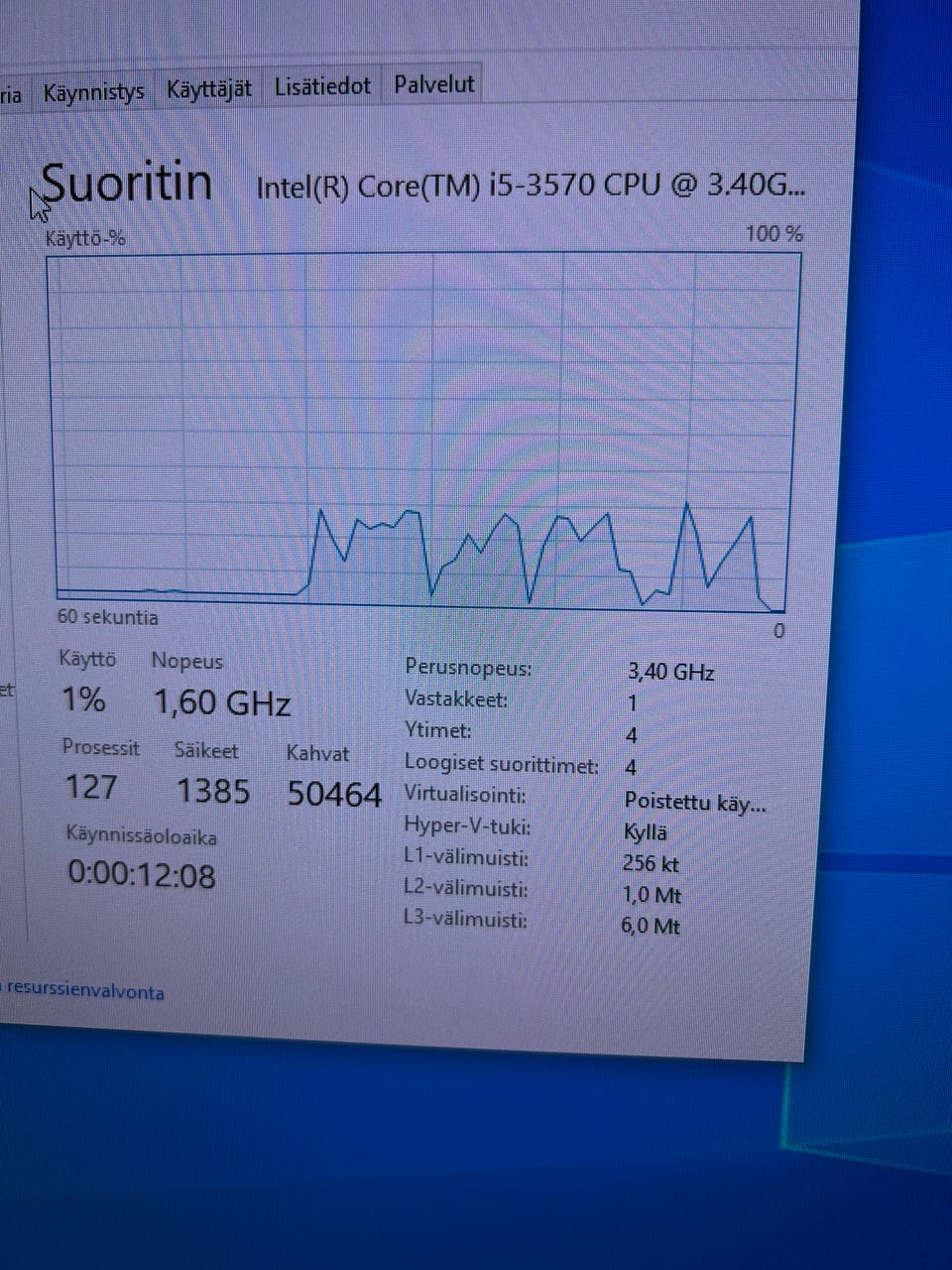Click the L3-välimuisti label

pyautogui.click(x=465, y=920)
